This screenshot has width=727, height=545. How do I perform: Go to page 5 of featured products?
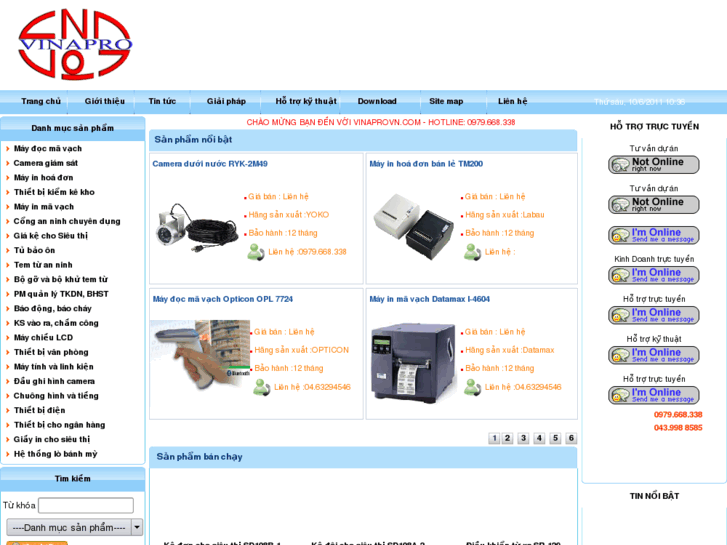[x=555, y=438]
